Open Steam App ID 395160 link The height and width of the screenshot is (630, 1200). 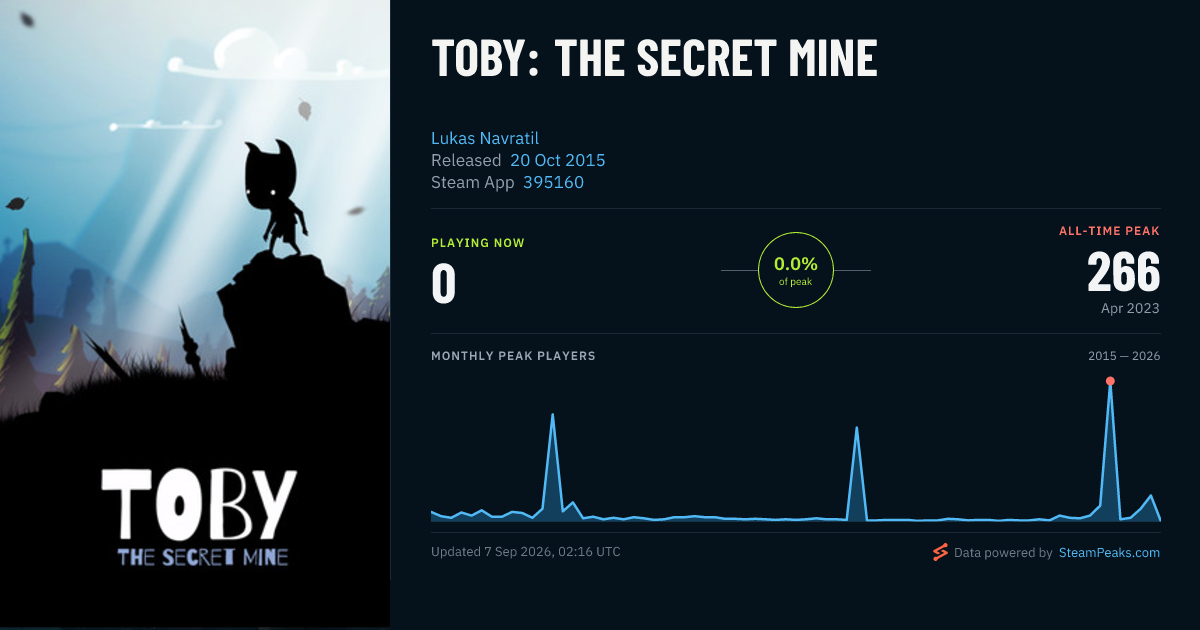(553, 182)
